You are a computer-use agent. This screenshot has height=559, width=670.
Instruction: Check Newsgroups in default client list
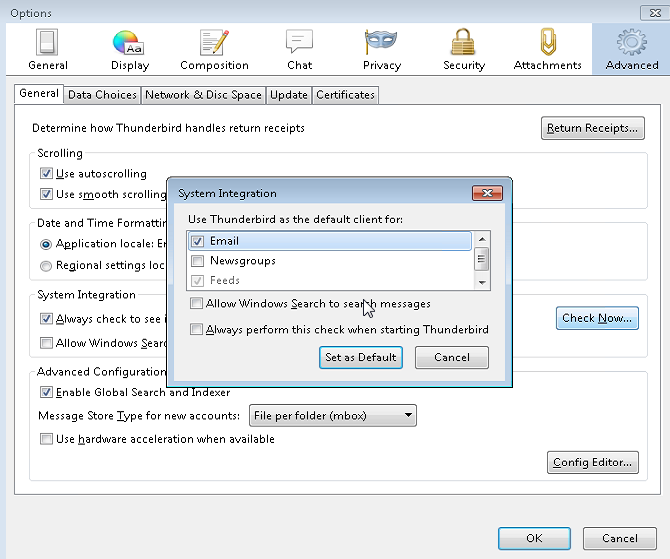(x=197, y=261)
